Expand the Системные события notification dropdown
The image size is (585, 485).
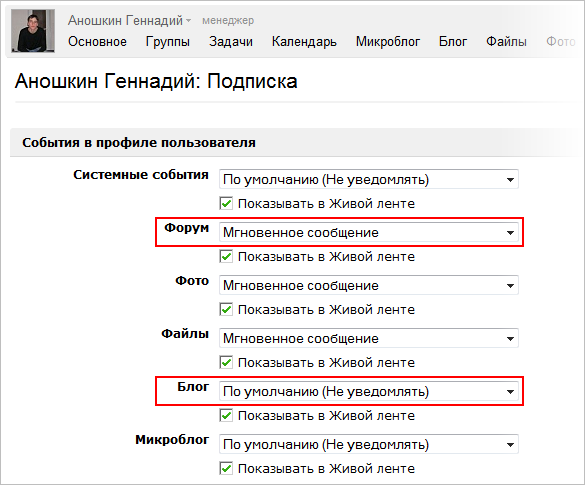tap(369, 179)
